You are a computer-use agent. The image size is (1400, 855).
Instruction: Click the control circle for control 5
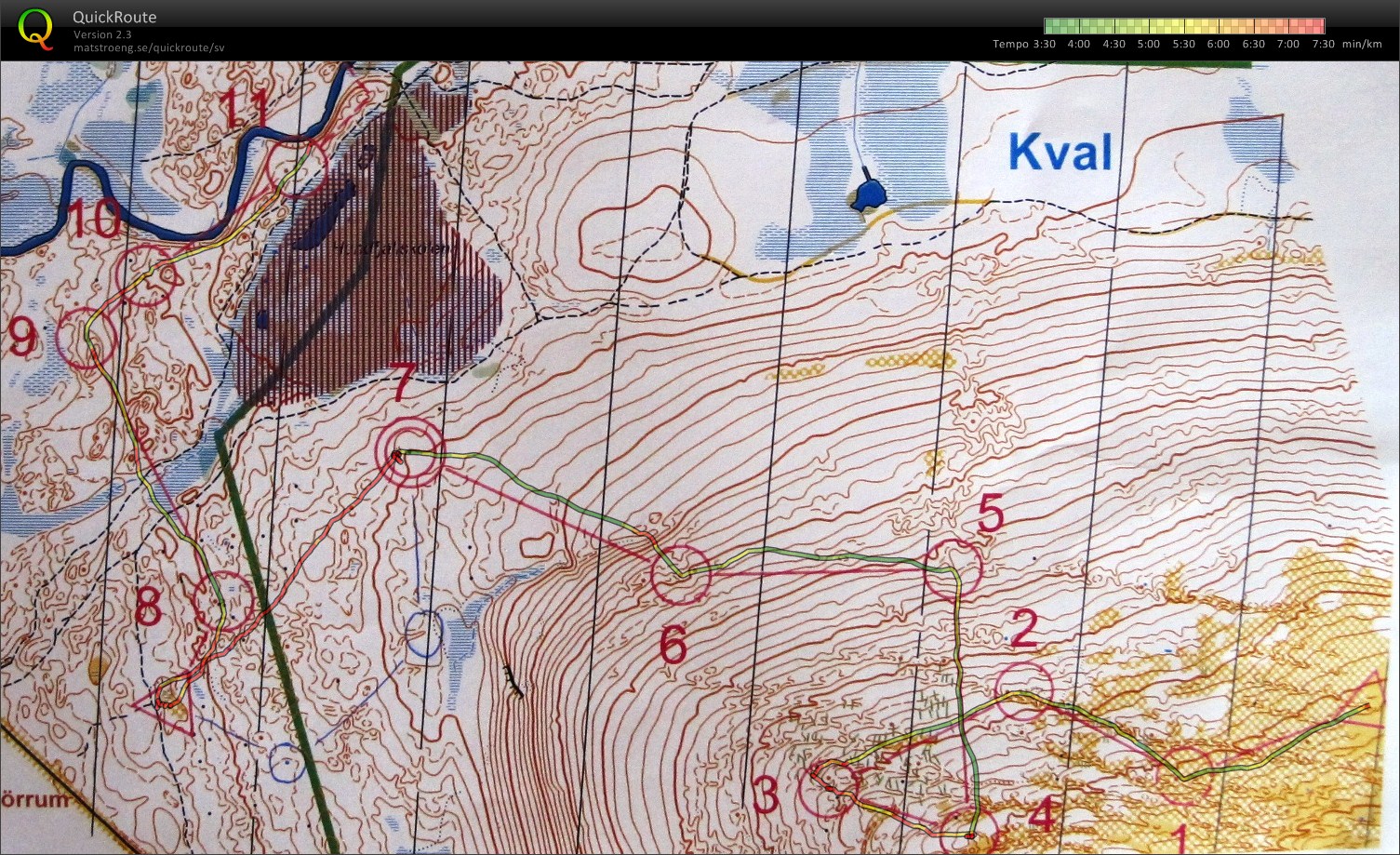[x=953, y=569]
